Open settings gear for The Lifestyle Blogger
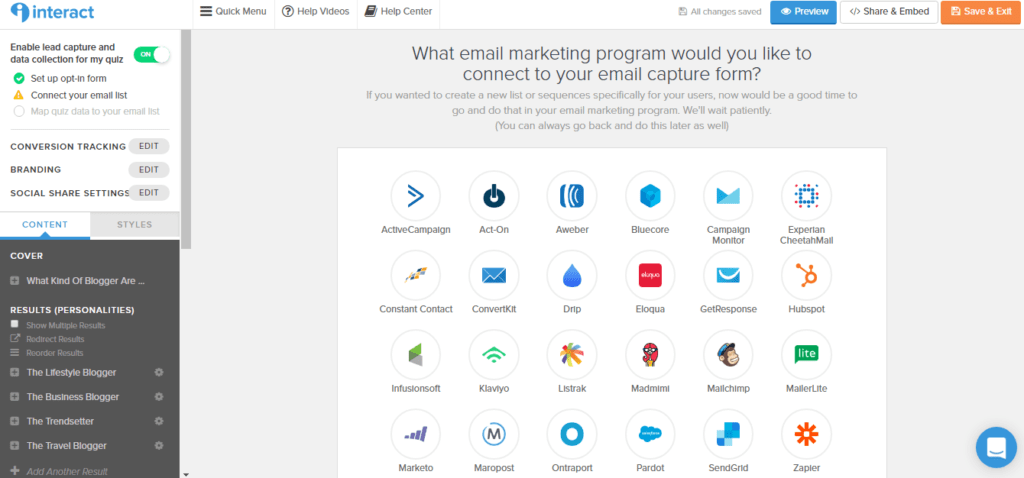The width and height of the screenshot is (1024, 478). pos(158,372)
